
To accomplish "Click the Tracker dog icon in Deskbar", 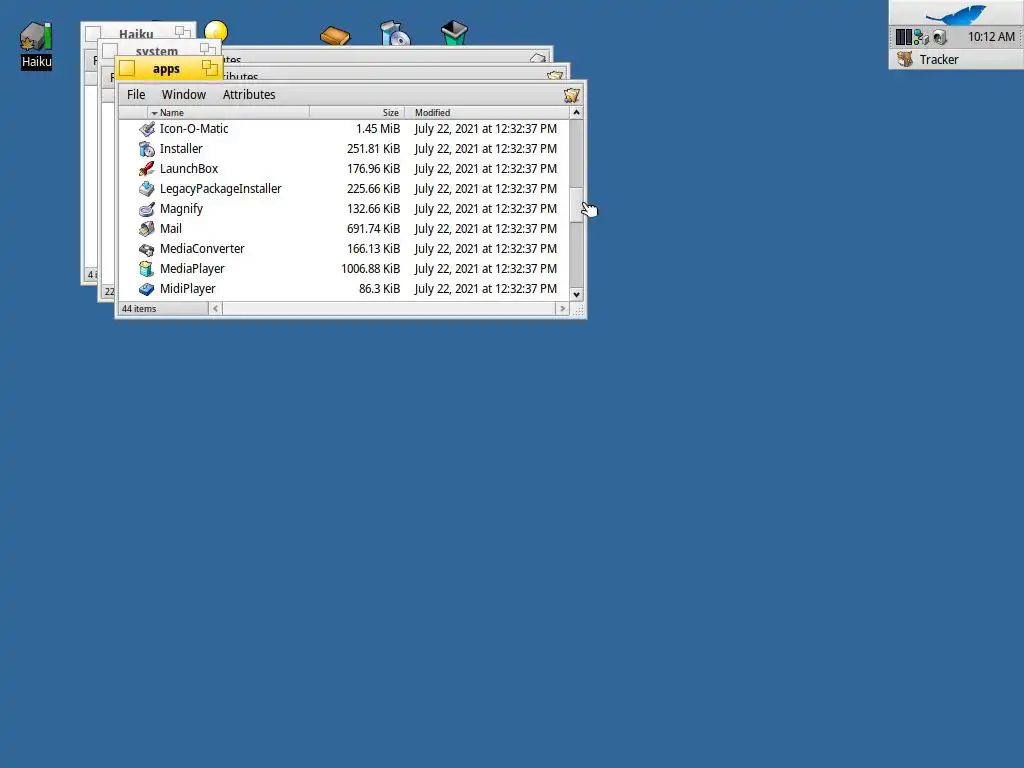I will tap(905, 59).
